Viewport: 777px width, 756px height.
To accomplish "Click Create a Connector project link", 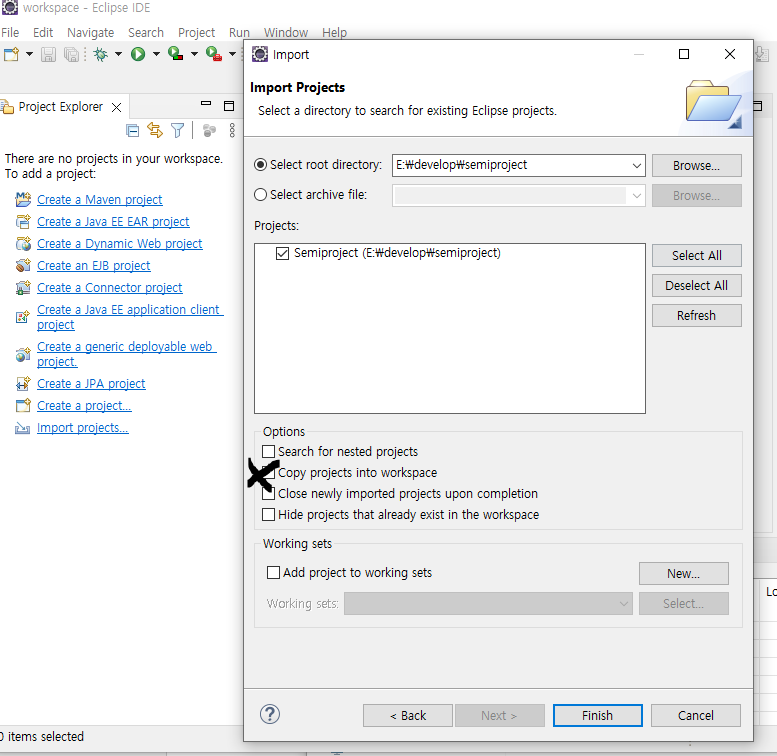I will [110, 287].
